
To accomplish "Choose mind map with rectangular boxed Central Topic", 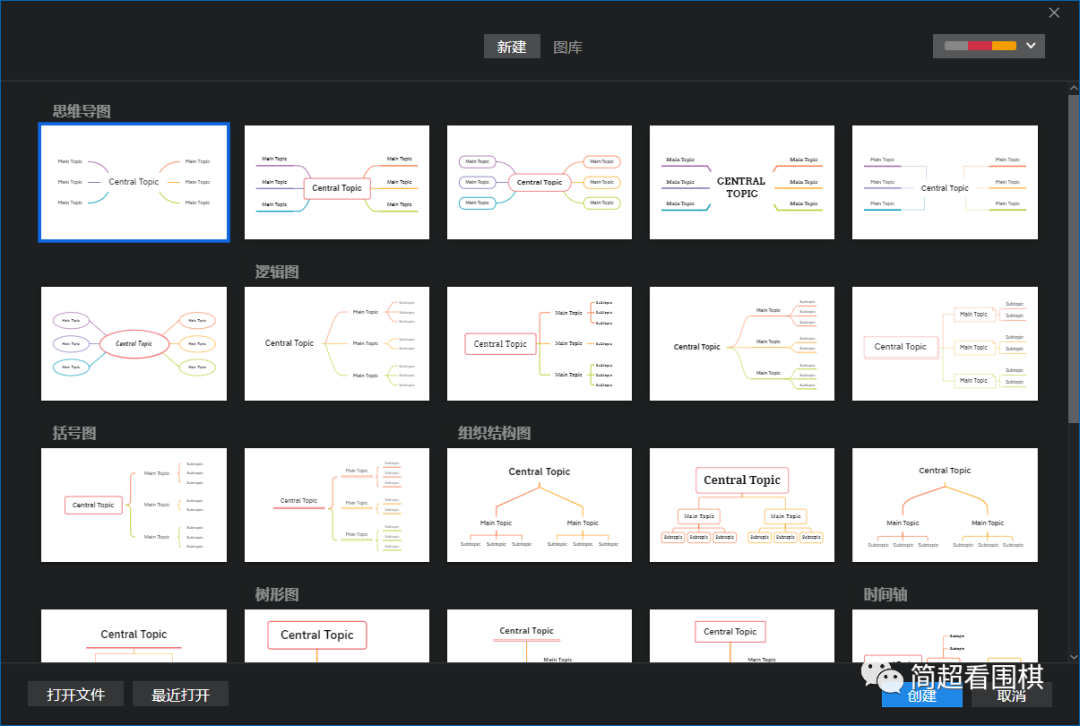I will pyautogui.click(x=337, y=183).
